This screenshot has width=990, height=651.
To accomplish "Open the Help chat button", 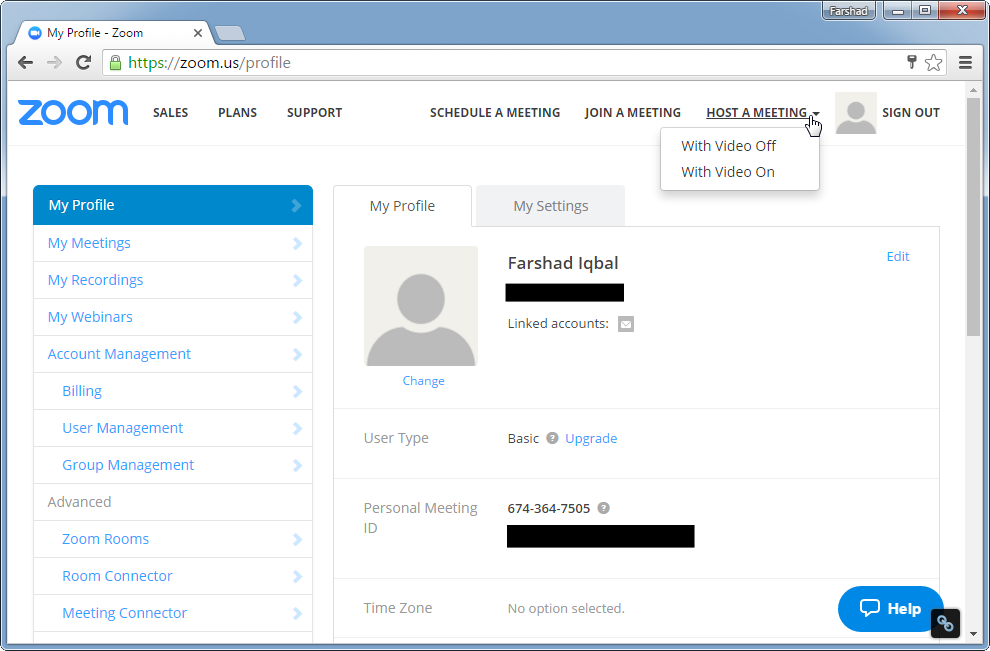I will tap(890, 608).
